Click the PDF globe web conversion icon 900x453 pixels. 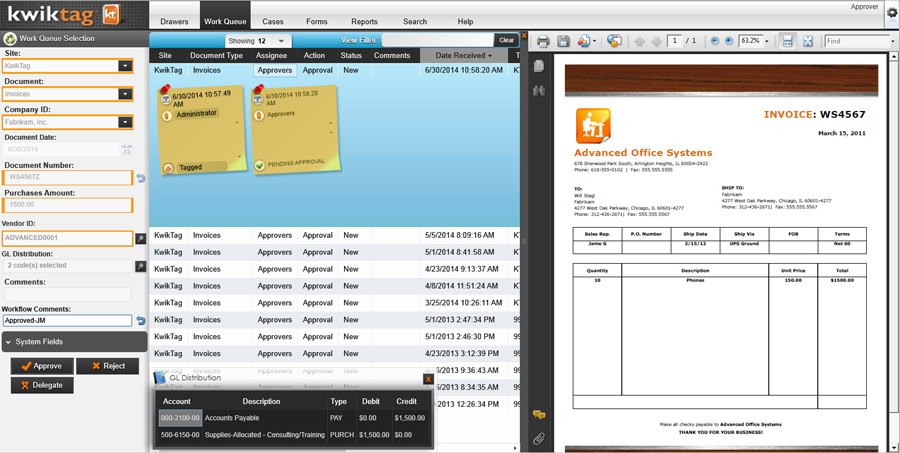(615, 41)
